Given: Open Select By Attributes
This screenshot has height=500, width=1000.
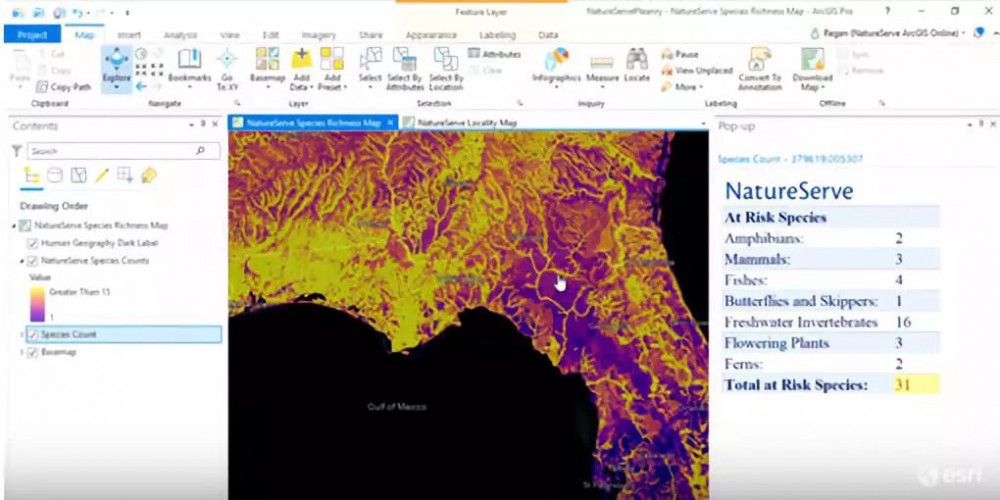Looking at the screenshot, I should pyautogui.click(x=404, y=68).
